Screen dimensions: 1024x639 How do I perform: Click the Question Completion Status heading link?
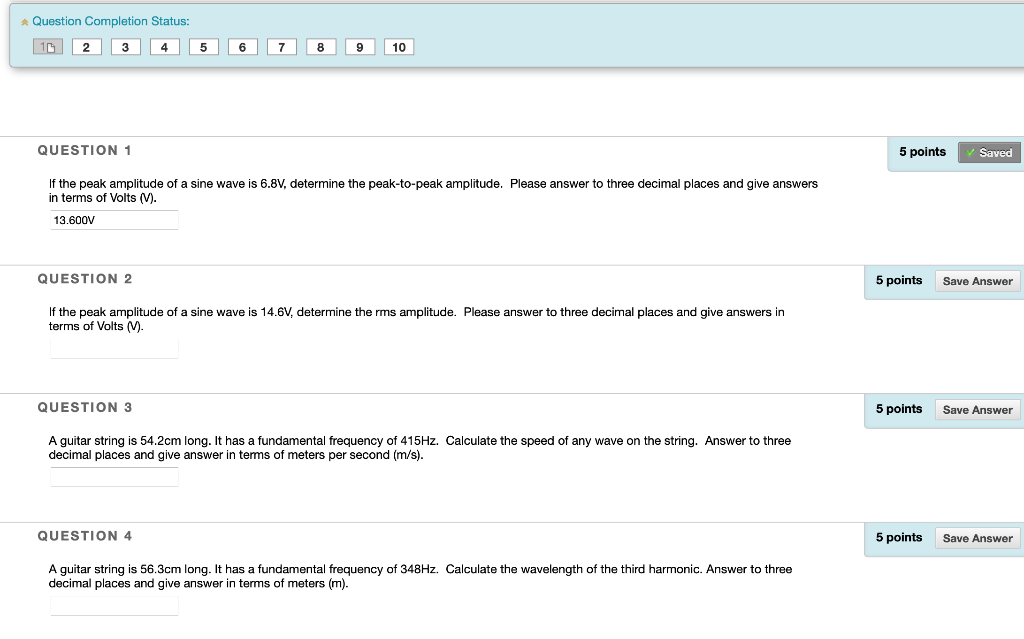[x=111, y=22]
